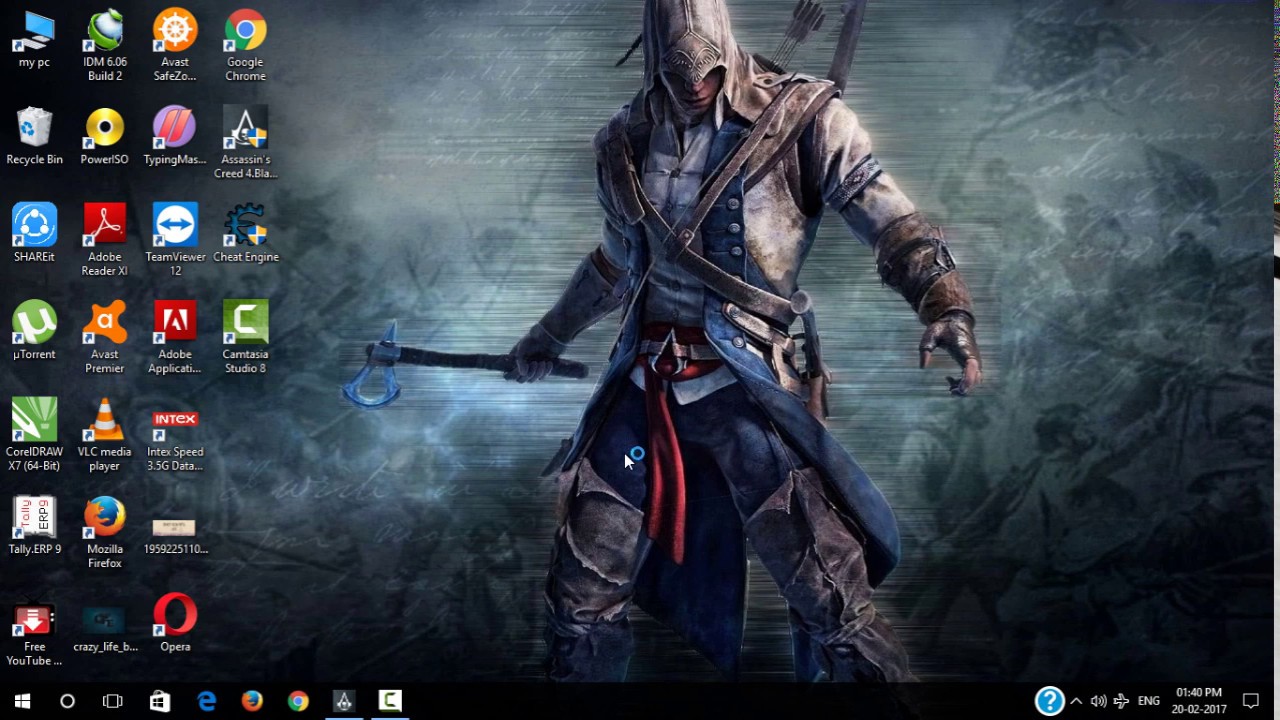Viewport: 1280px width, 720px height.
Task: Select the Avast SafeZone browser shortcut
Action: 175,47
